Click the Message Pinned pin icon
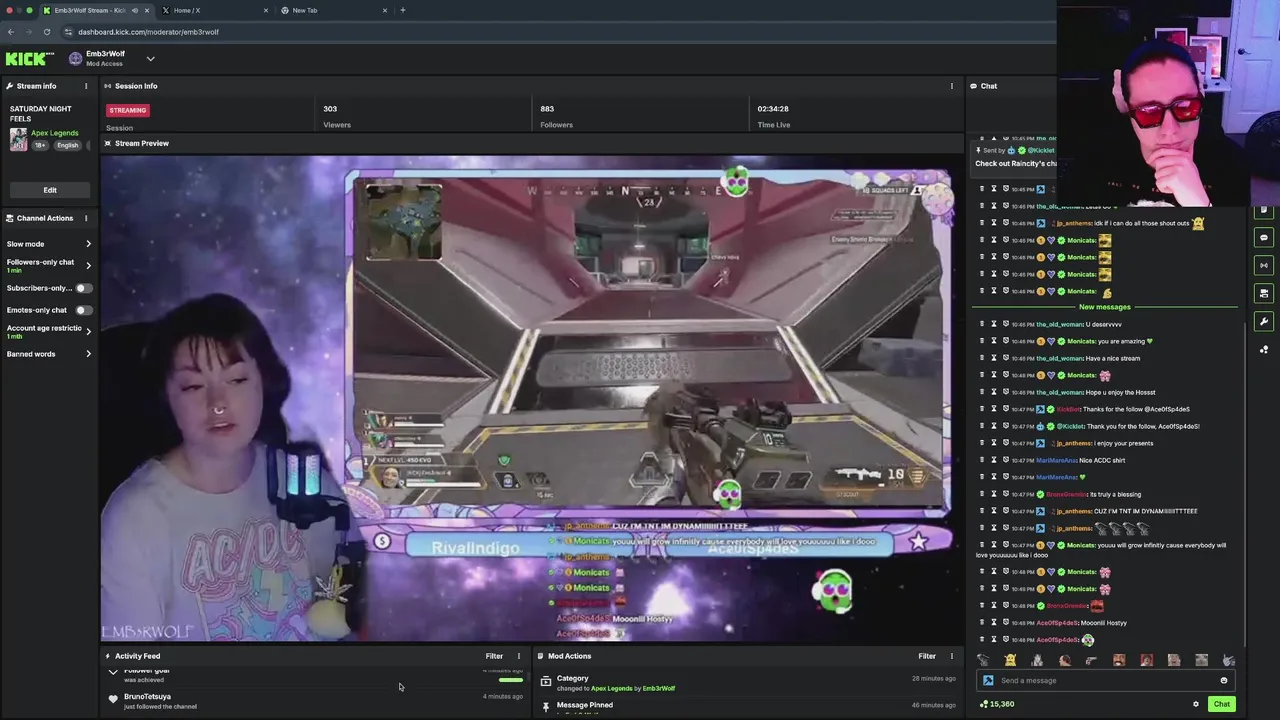The width and height of the screenshot is (1280, 720). click(546, 706)
